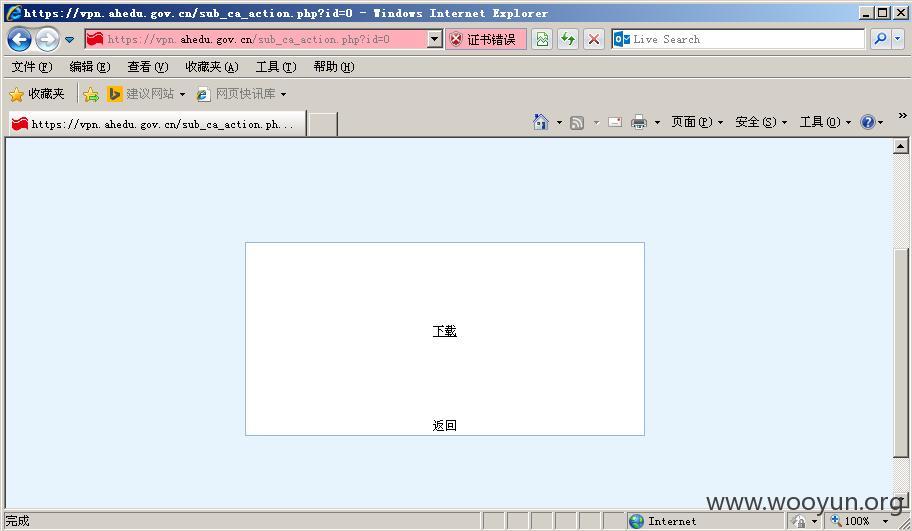Maximize the Internet Explorer window
This screenshot has height=531, width=912.
pos(882,13)
